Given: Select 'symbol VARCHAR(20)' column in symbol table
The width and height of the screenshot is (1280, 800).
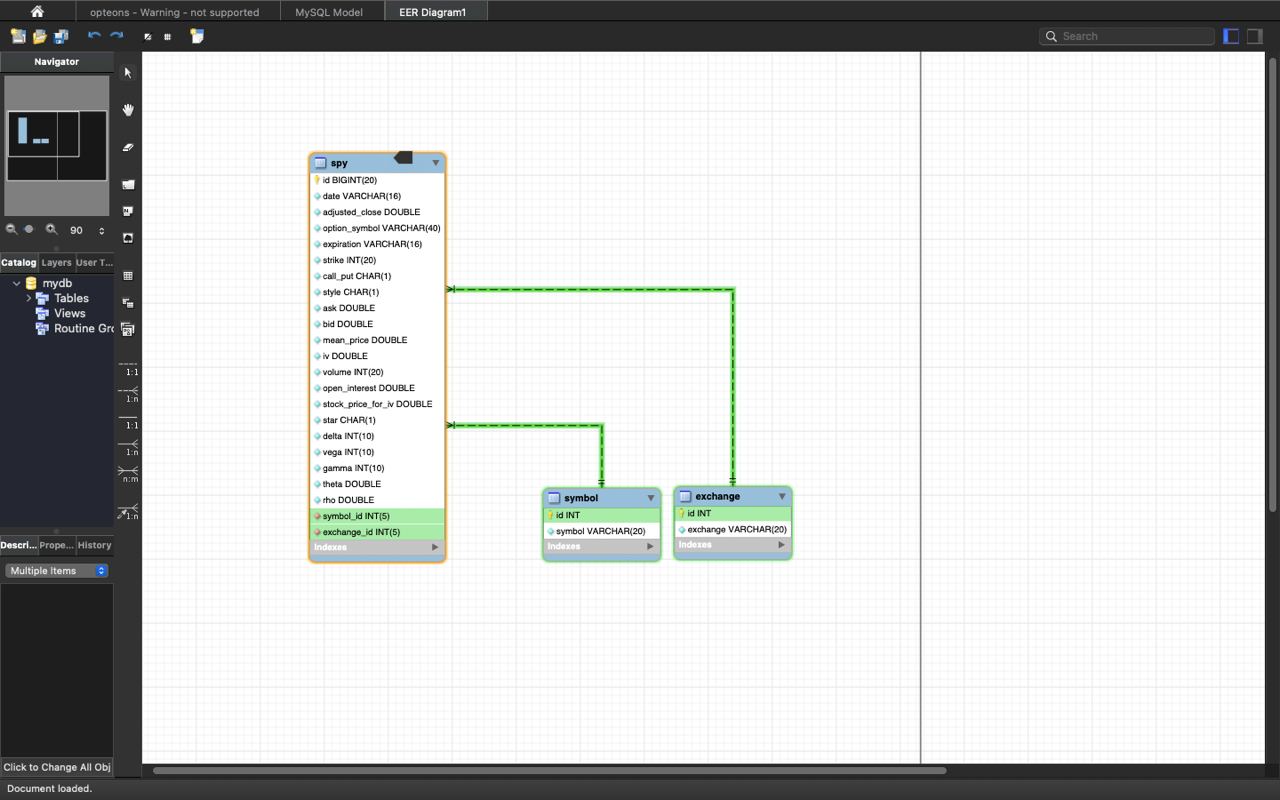Looking at the screenshot, I should coord(601,531).
